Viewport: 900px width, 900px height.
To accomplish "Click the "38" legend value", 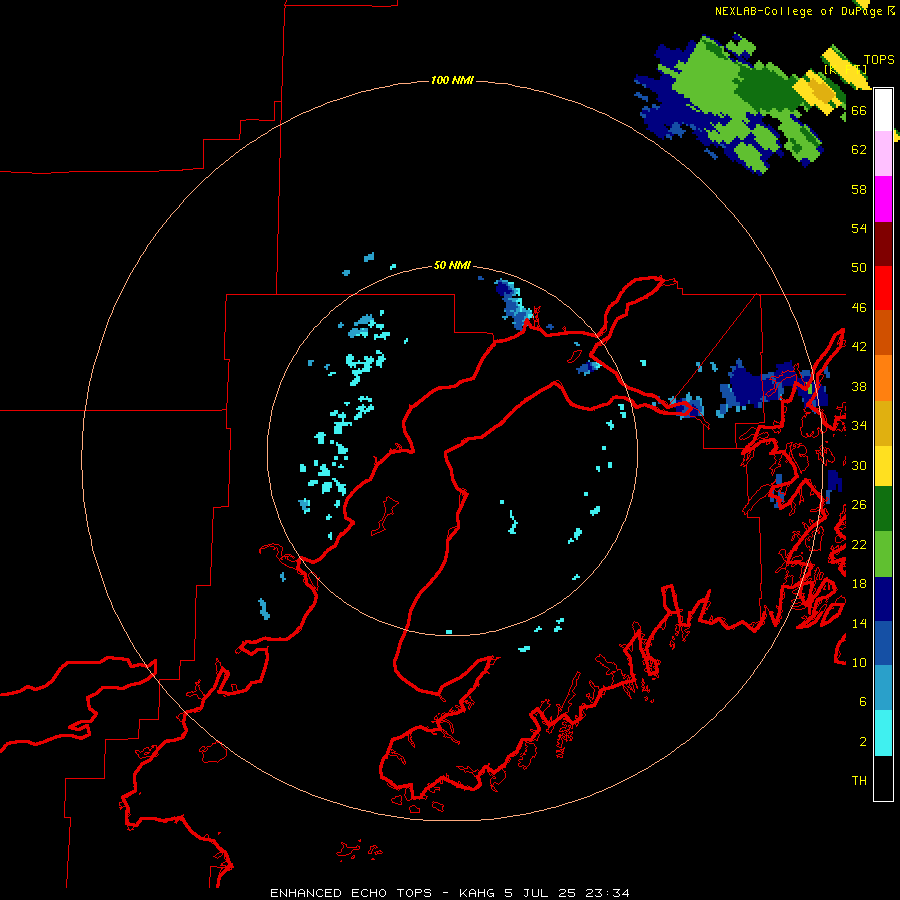I will pyautogui.click(x=859, y=386).
